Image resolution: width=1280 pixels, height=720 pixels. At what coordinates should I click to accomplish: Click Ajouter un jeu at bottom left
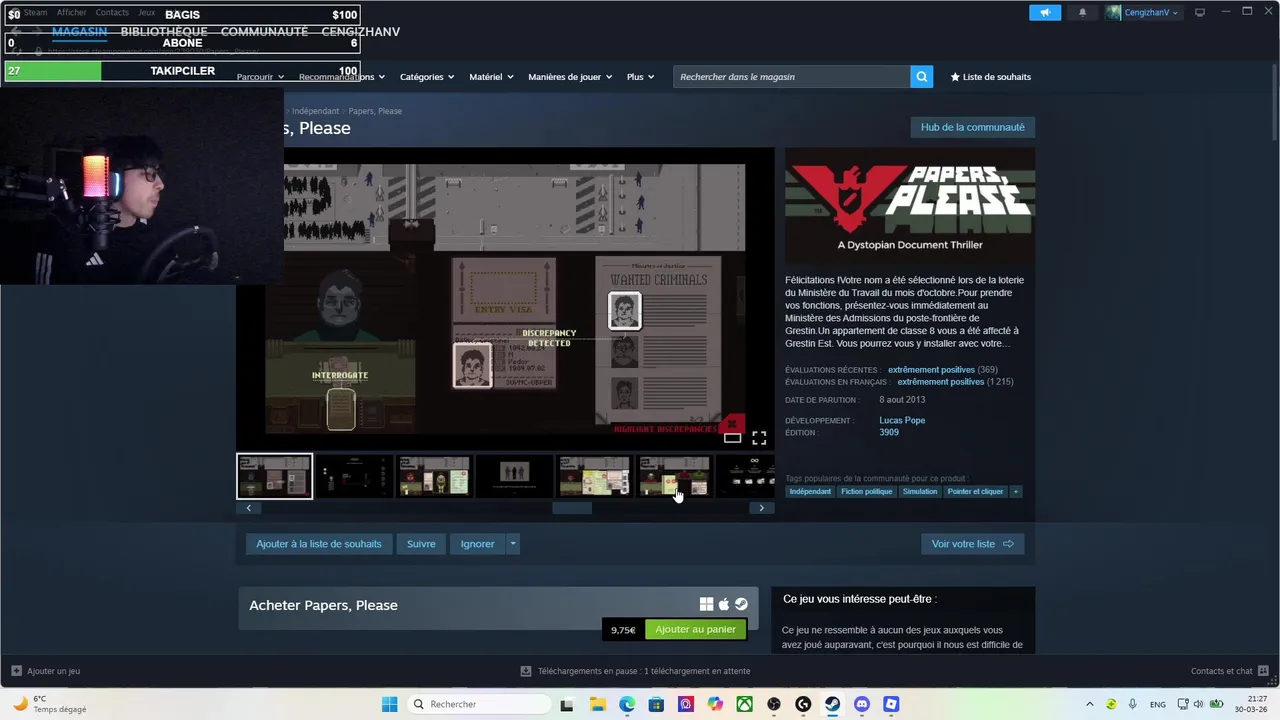coord(46,671)
